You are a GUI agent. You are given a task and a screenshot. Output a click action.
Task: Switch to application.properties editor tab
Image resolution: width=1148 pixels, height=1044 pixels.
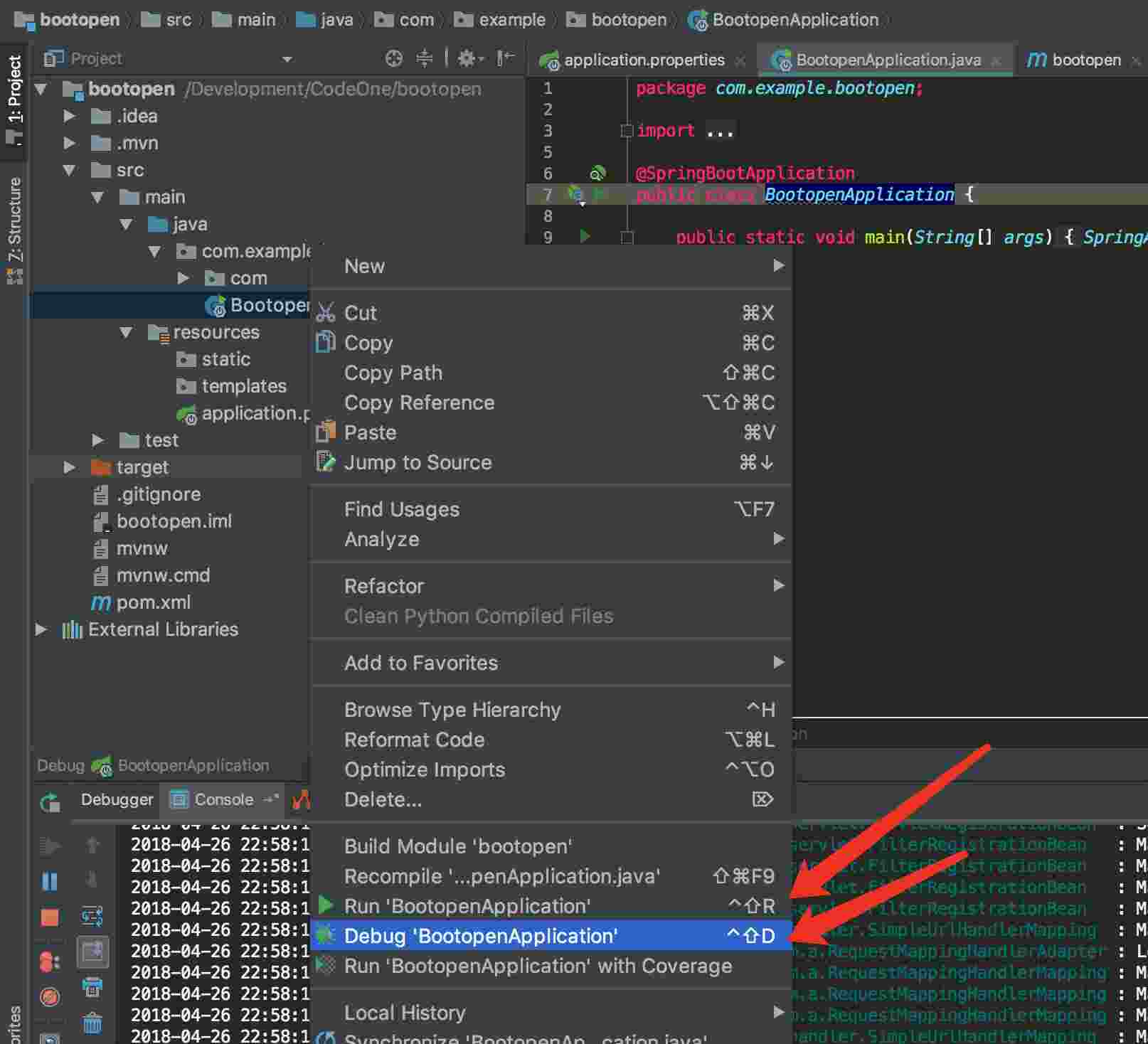click(x=644, y=60)
